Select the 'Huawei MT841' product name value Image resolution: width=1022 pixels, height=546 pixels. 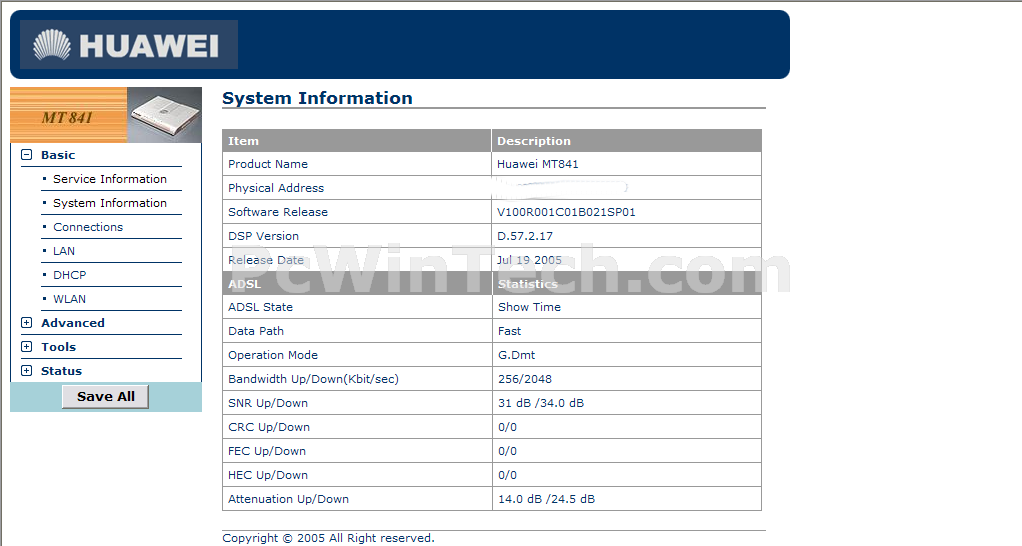pyautogui.click(x=538, y=164)
